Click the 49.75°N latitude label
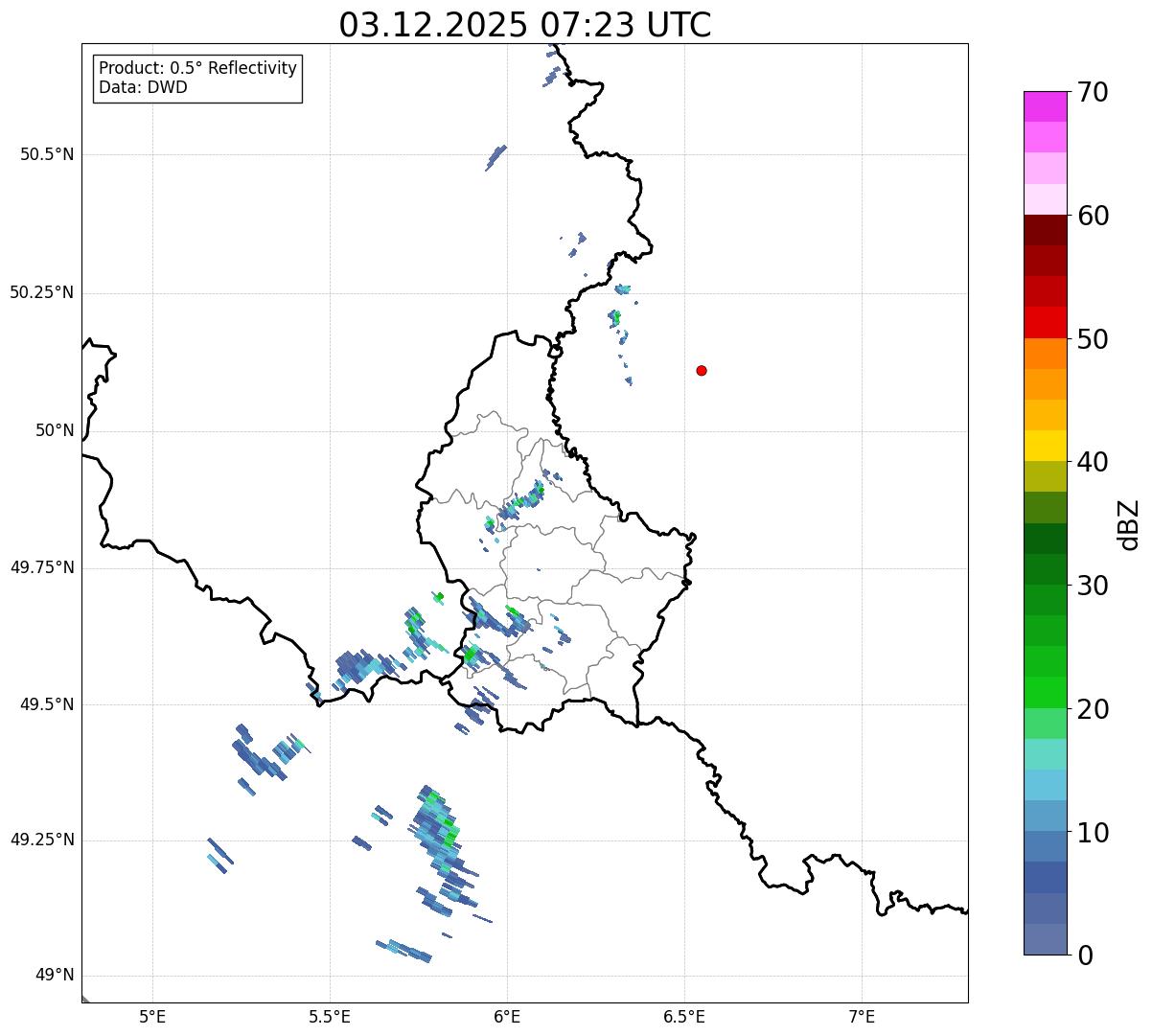This screenshot has width=1152, height=1036. 41,567
